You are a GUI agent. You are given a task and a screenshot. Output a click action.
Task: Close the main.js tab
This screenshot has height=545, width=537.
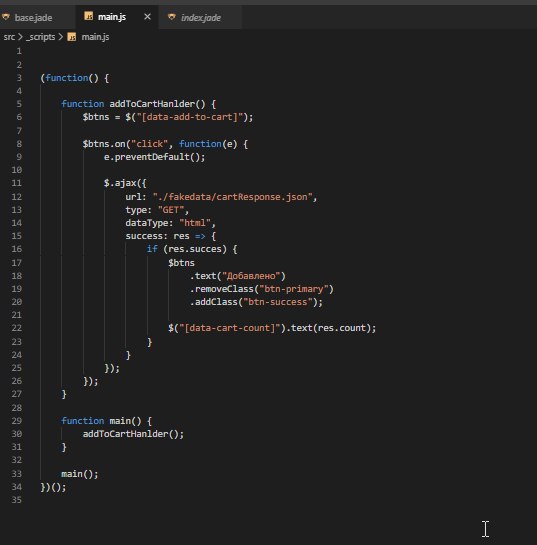pos(147,17)
